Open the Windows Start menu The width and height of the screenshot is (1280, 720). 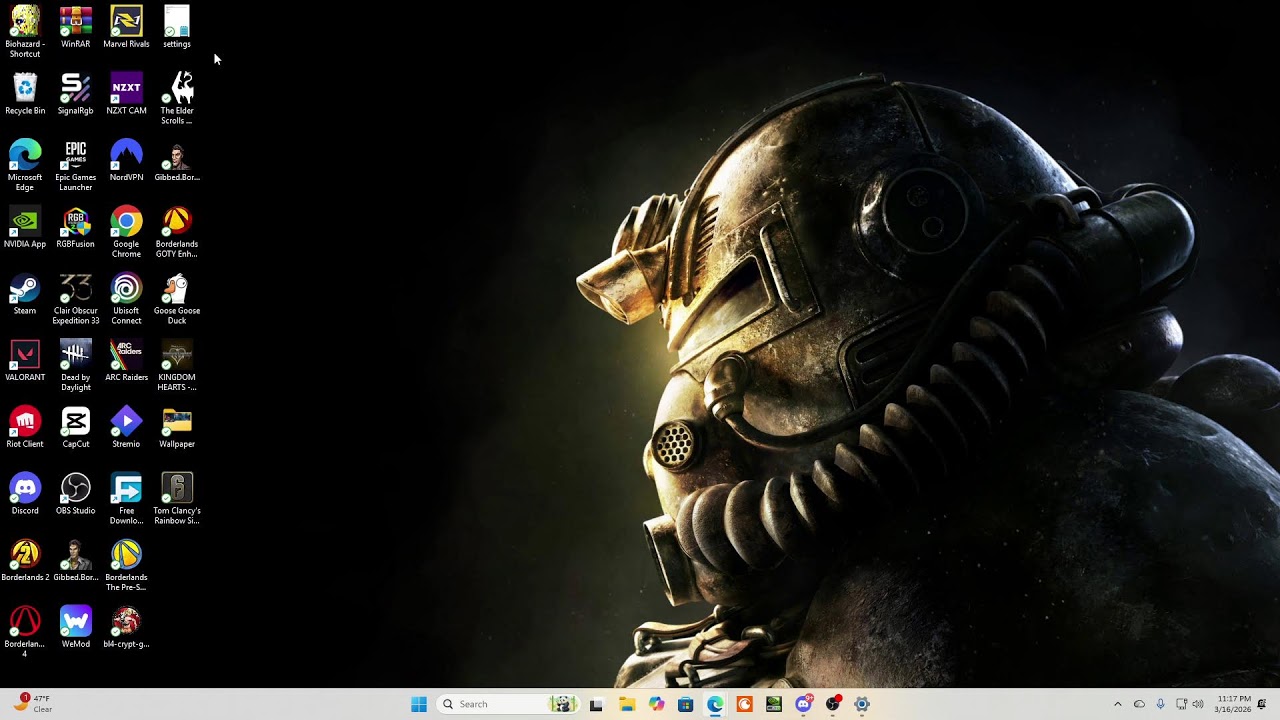pos(419,704)
